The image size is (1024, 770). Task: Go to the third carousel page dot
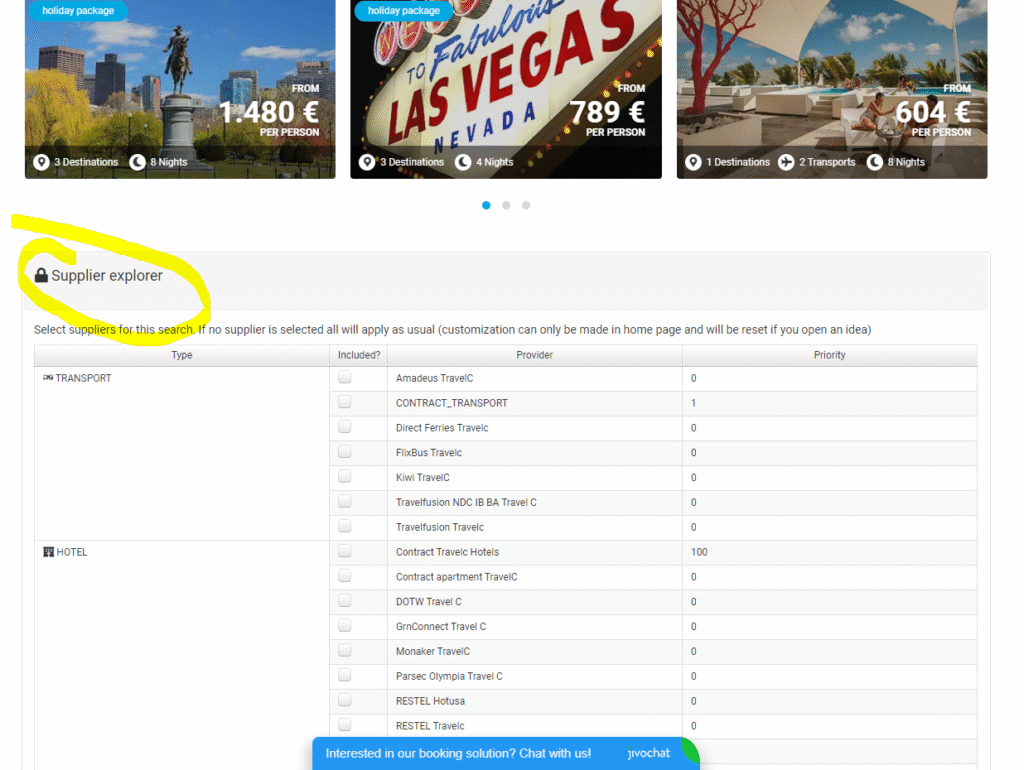coord(526,205)
